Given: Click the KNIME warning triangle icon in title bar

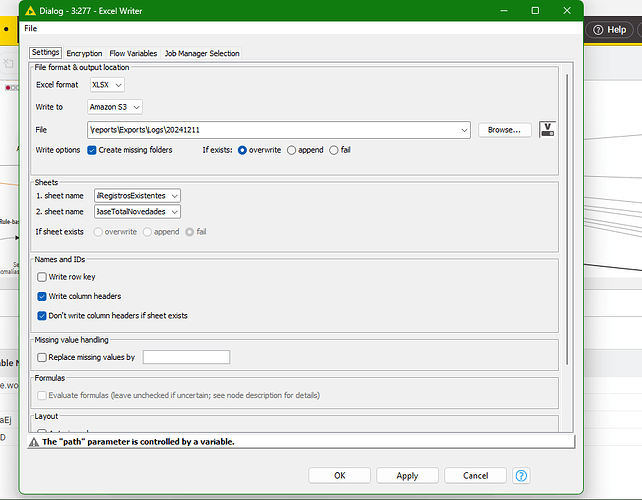Looking at the screenshot, I should coord(30,11).
